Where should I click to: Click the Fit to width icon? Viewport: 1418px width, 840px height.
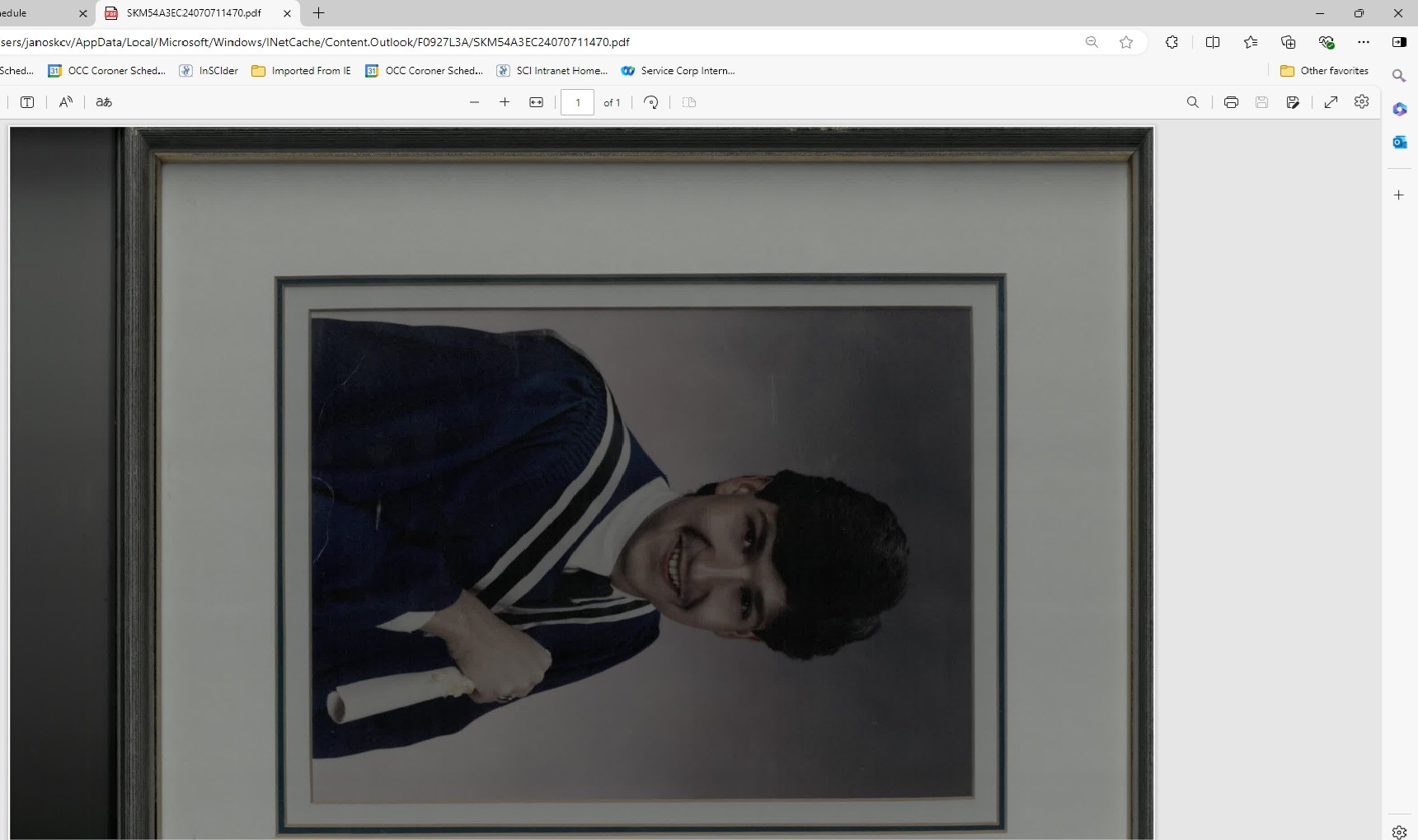tap(536, 102)
